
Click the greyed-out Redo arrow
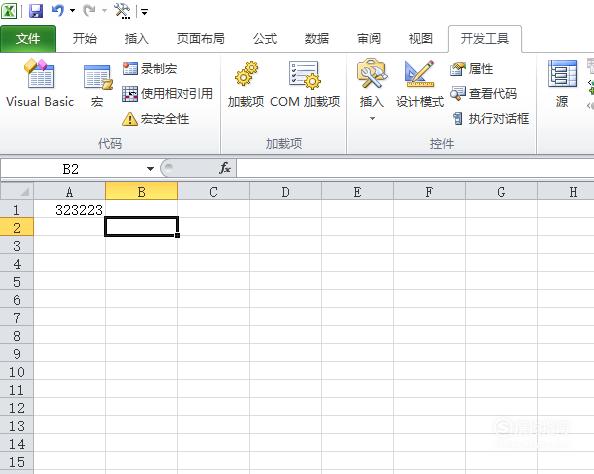(89, 11)
